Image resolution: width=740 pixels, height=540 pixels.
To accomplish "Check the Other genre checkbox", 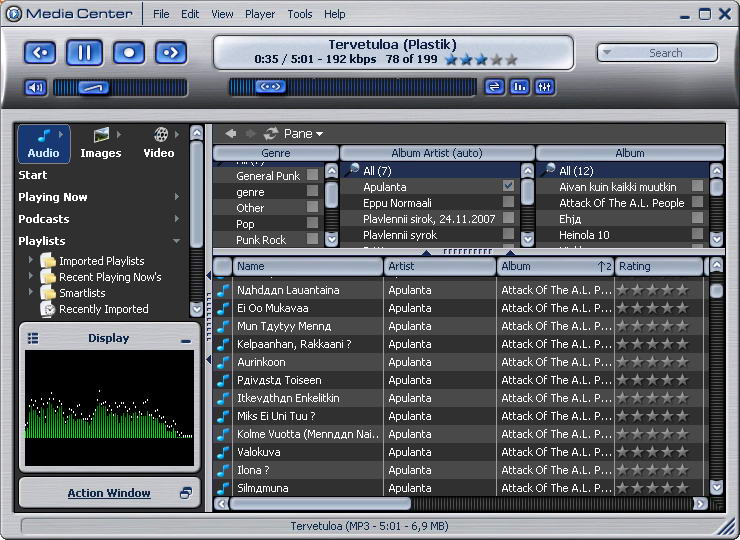I will 312,207.
